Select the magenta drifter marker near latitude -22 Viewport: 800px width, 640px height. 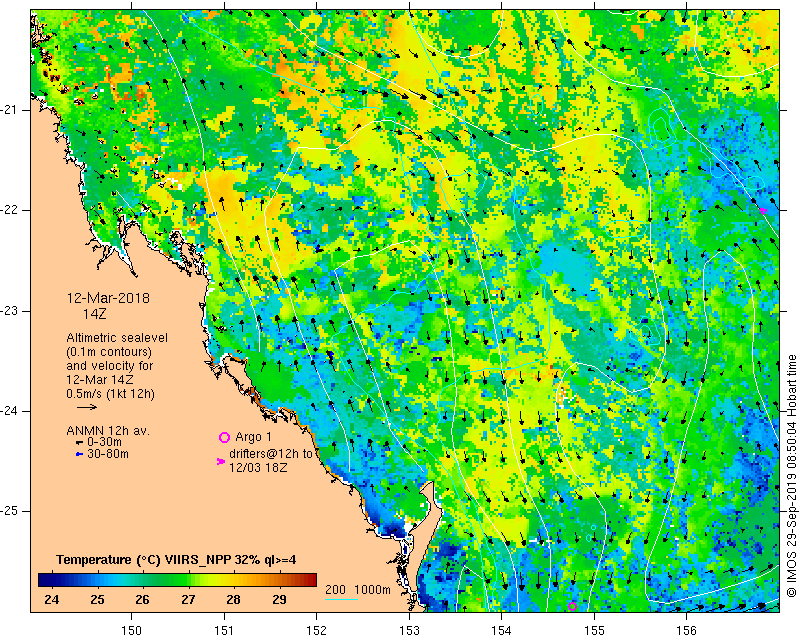tap(763, 211)
